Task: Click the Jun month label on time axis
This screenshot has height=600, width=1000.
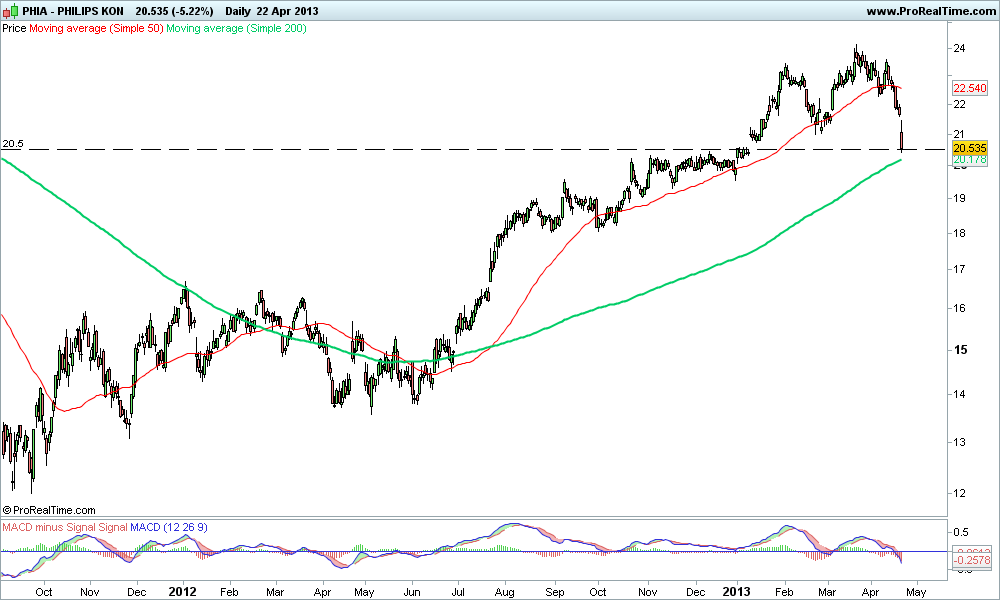Action: 412,592
